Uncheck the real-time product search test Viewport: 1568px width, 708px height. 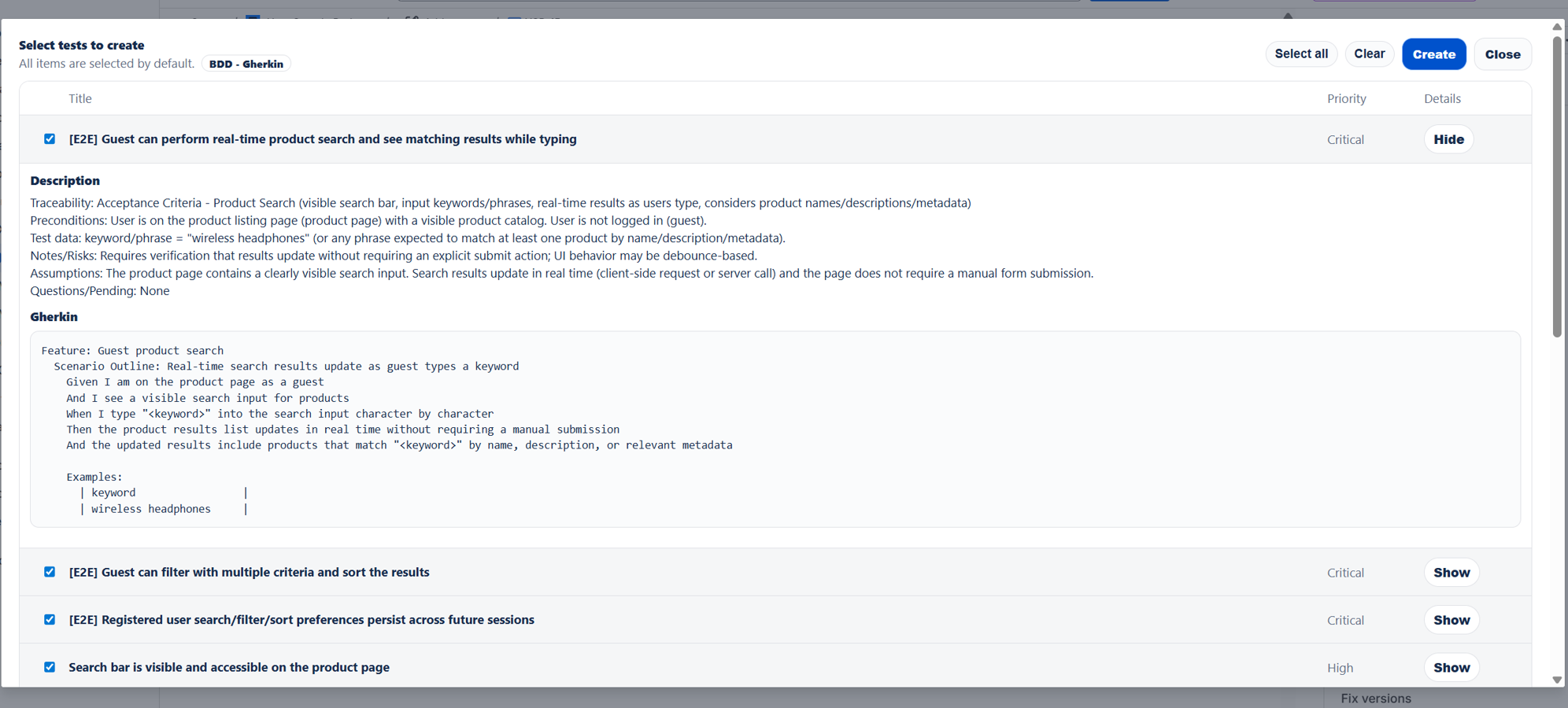[50, 138]
